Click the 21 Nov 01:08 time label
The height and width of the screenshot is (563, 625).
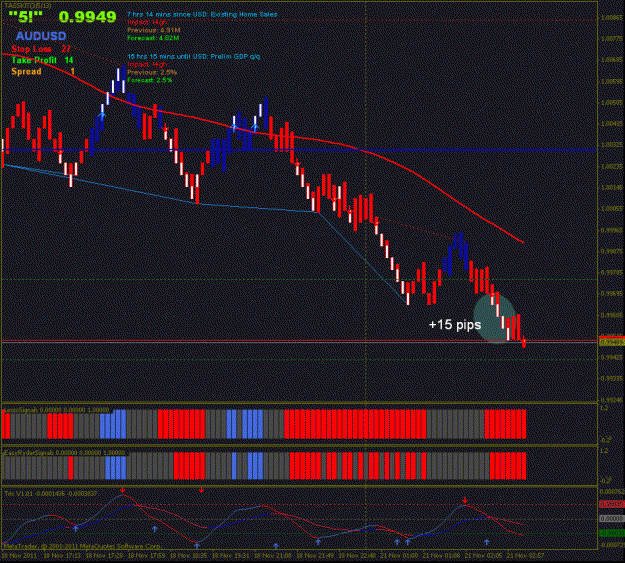441,555
